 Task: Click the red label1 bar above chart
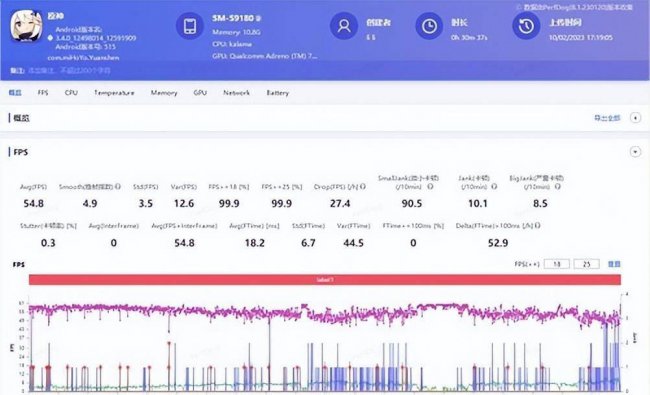point(325,280)
